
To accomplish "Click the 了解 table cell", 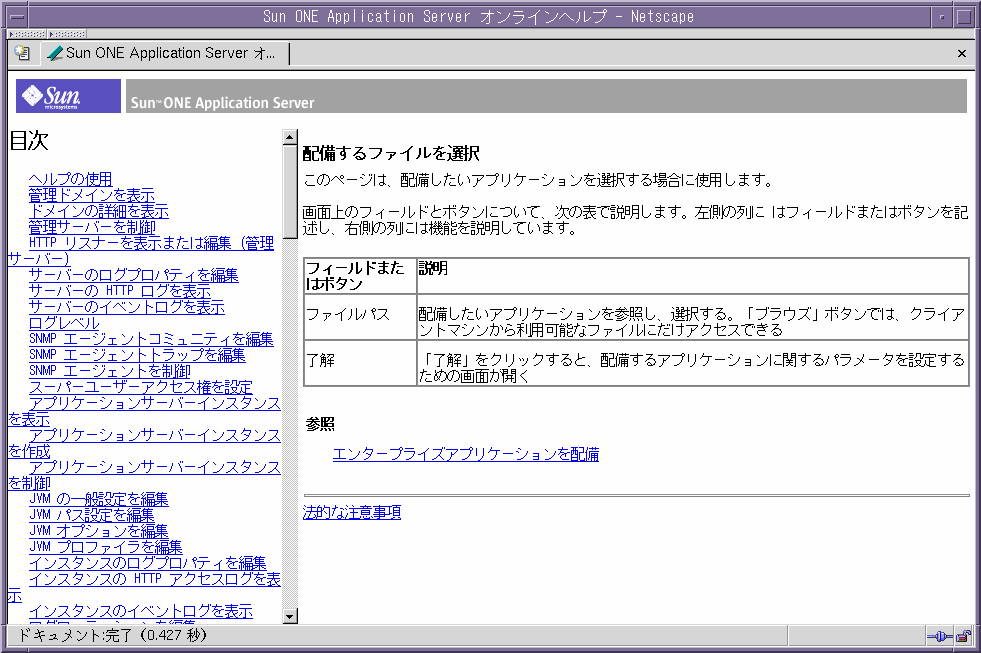I will 360,363.
